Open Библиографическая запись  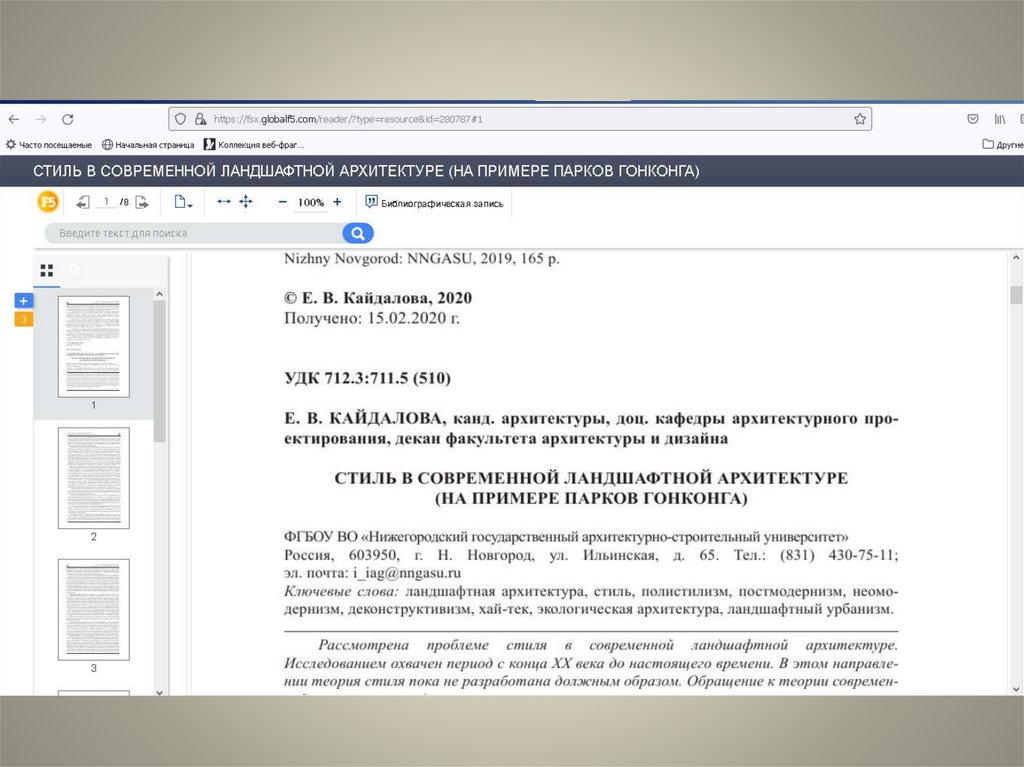point(434,203)
